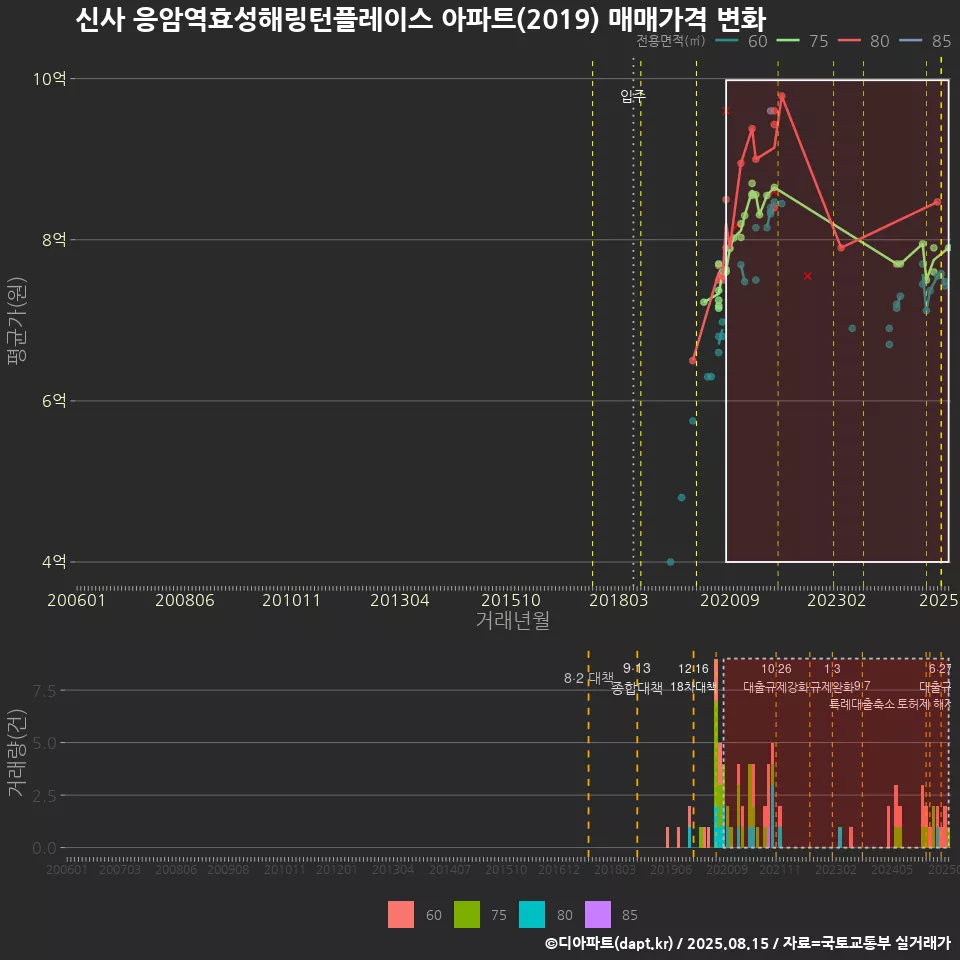
Task: Click 201407 on the volume chart x-axis
Action: click(449, 869)
